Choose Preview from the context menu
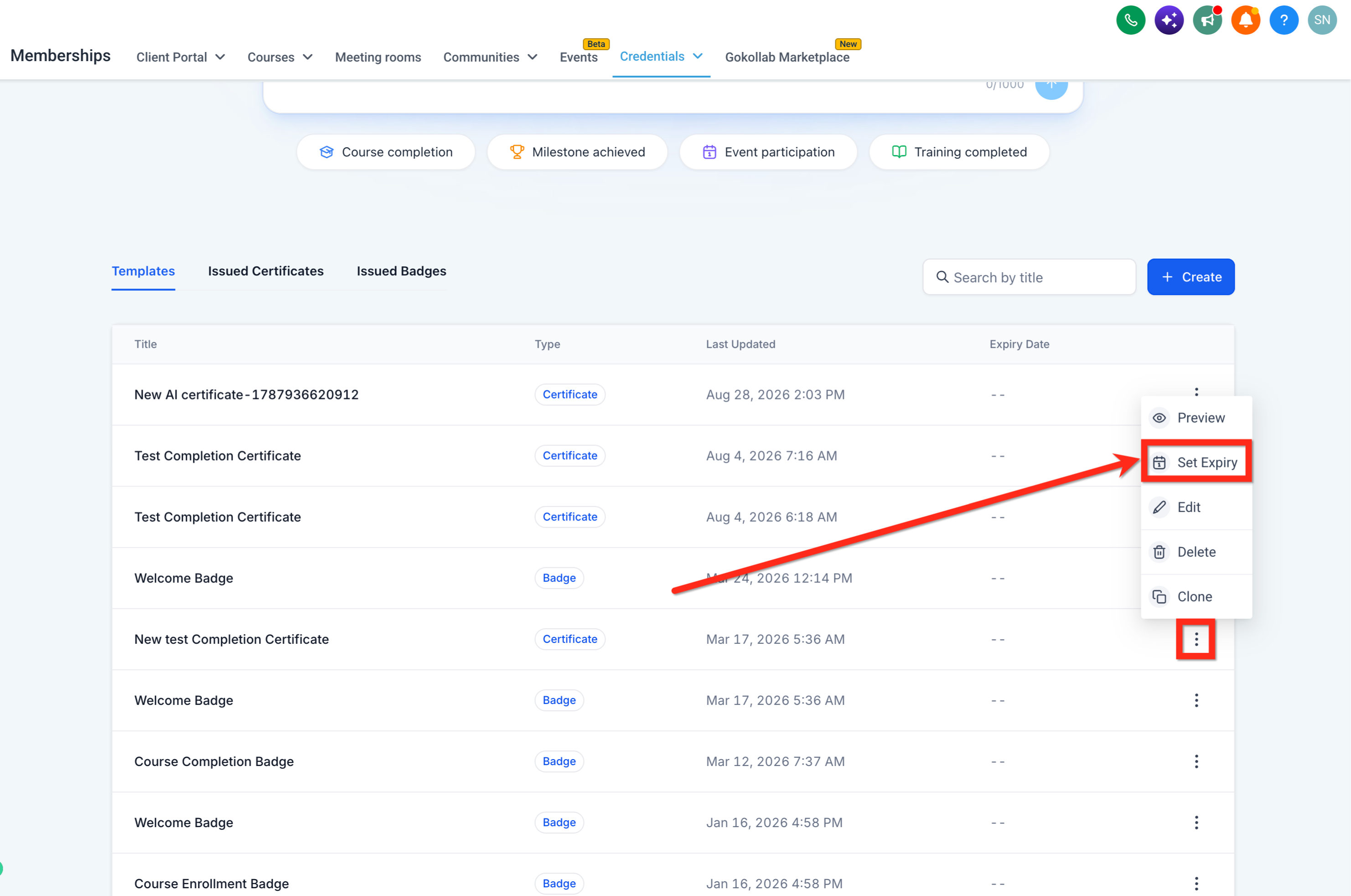Viewport: 1351px width, 896px height. point(1196,418)
